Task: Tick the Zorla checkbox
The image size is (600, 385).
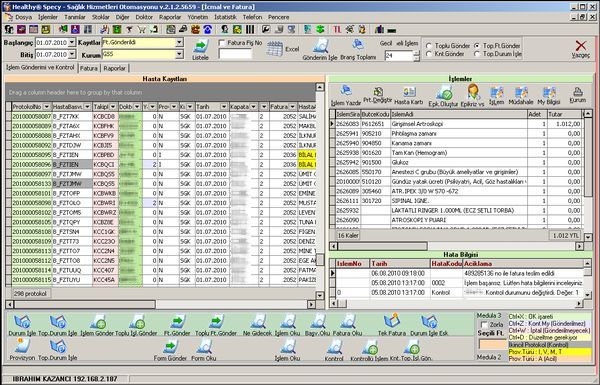Action: pos(484,325)
